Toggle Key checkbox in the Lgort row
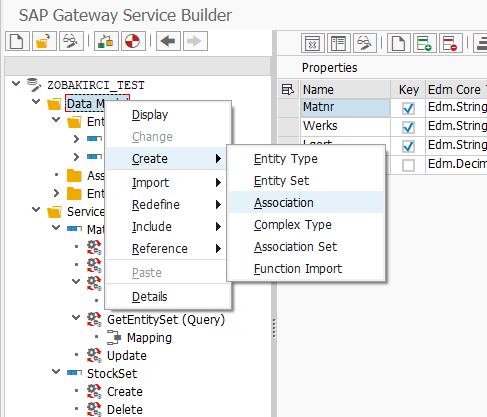 pyautogui.click(x=408, y=146)
